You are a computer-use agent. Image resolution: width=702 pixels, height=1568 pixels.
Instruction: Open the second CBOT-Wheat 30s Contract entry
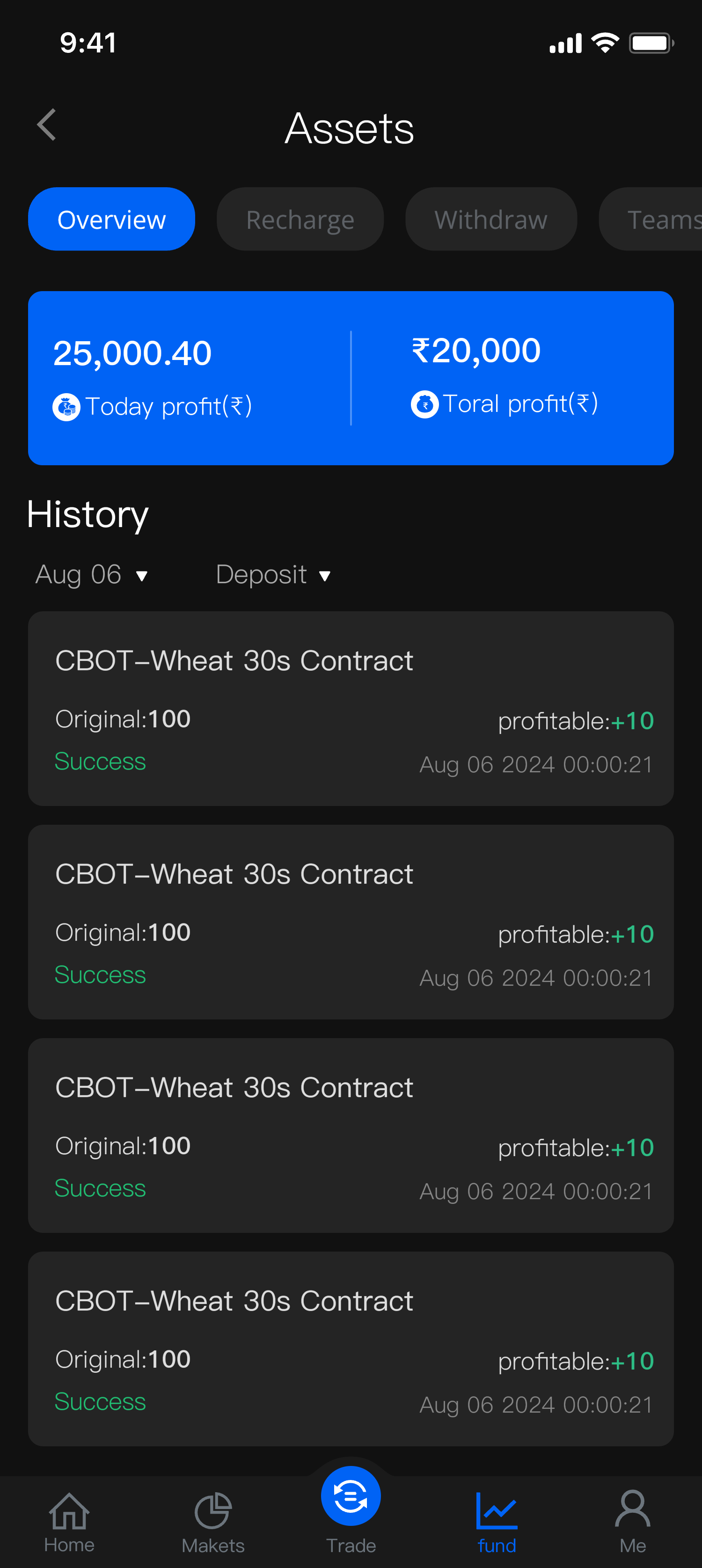[x=351, y=922]
